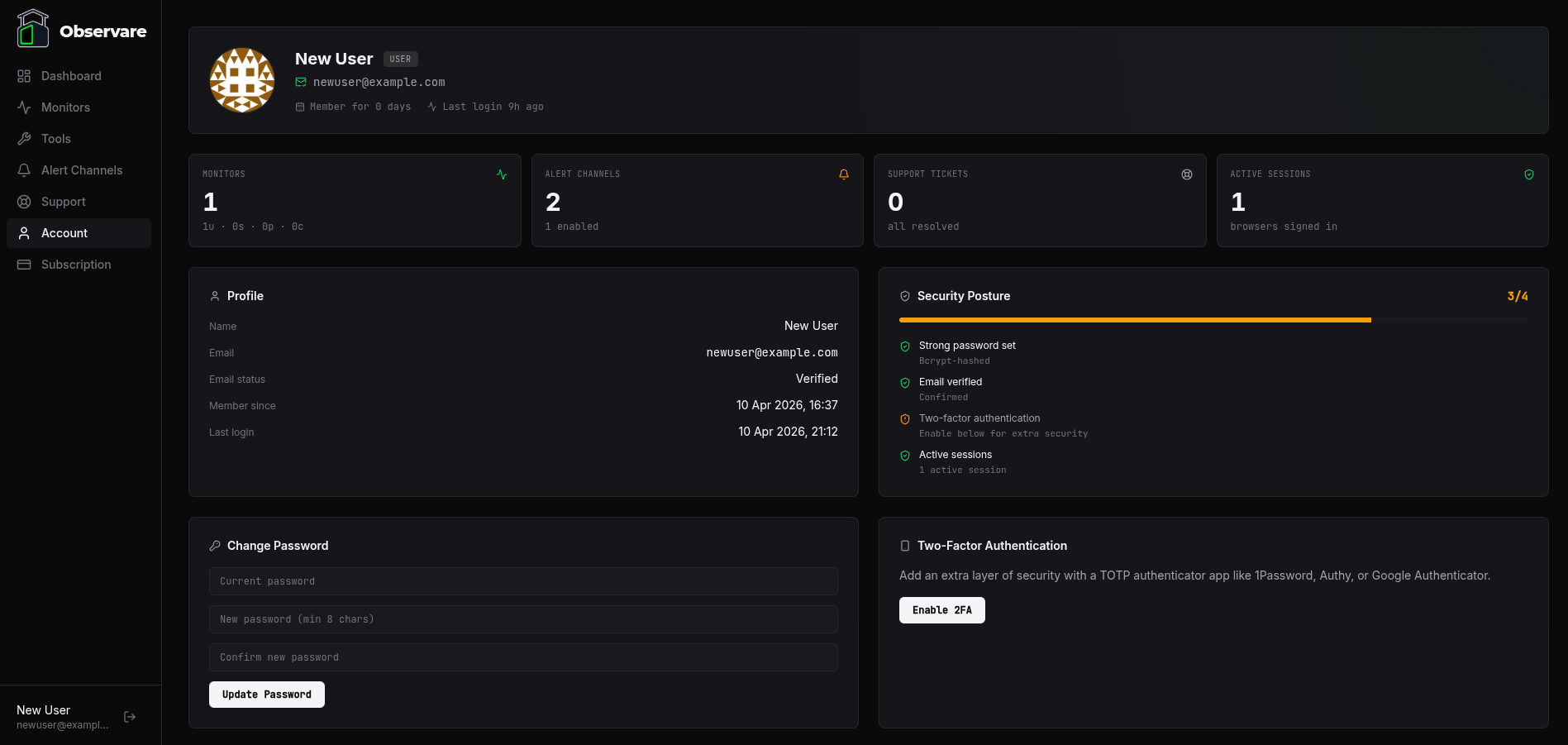Select the Account menu item
Viewport: 1568px width, 745px height.
click(x=65, y=233)
